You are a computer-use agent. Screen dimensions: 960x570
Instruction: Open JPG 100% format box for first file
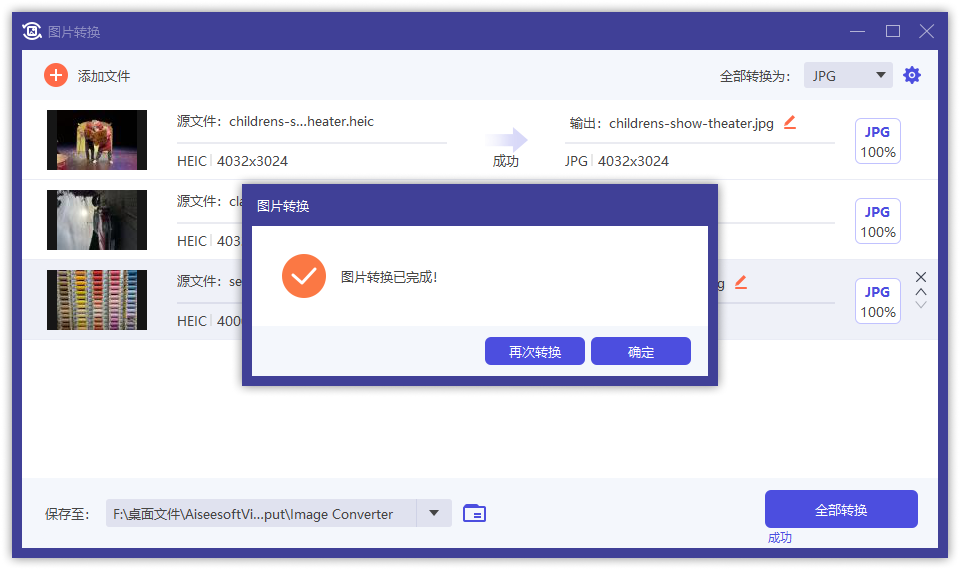point(877,141)
